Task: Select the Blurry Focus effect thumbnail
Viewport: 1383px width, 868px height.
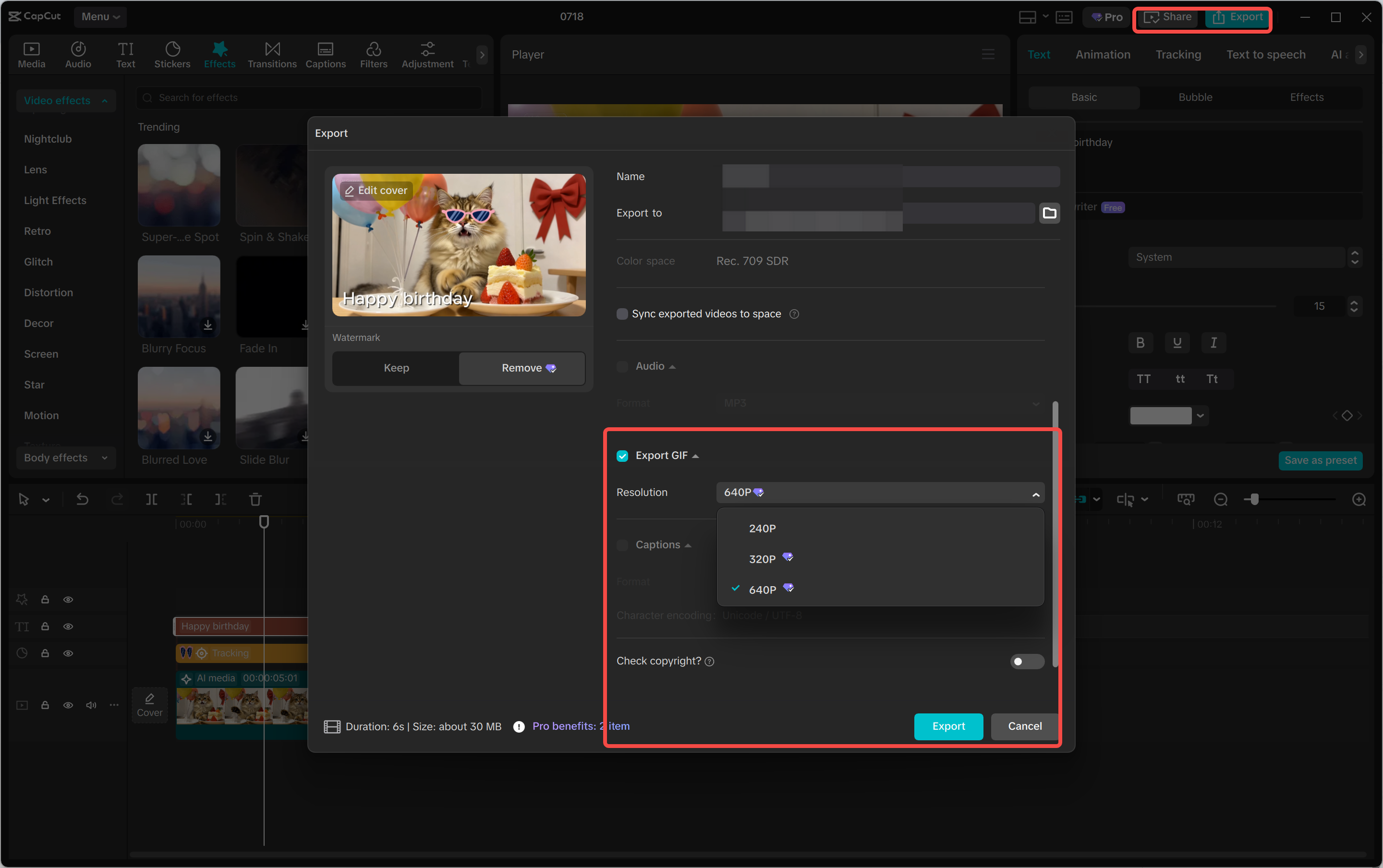Action: [x=178, y=297]
